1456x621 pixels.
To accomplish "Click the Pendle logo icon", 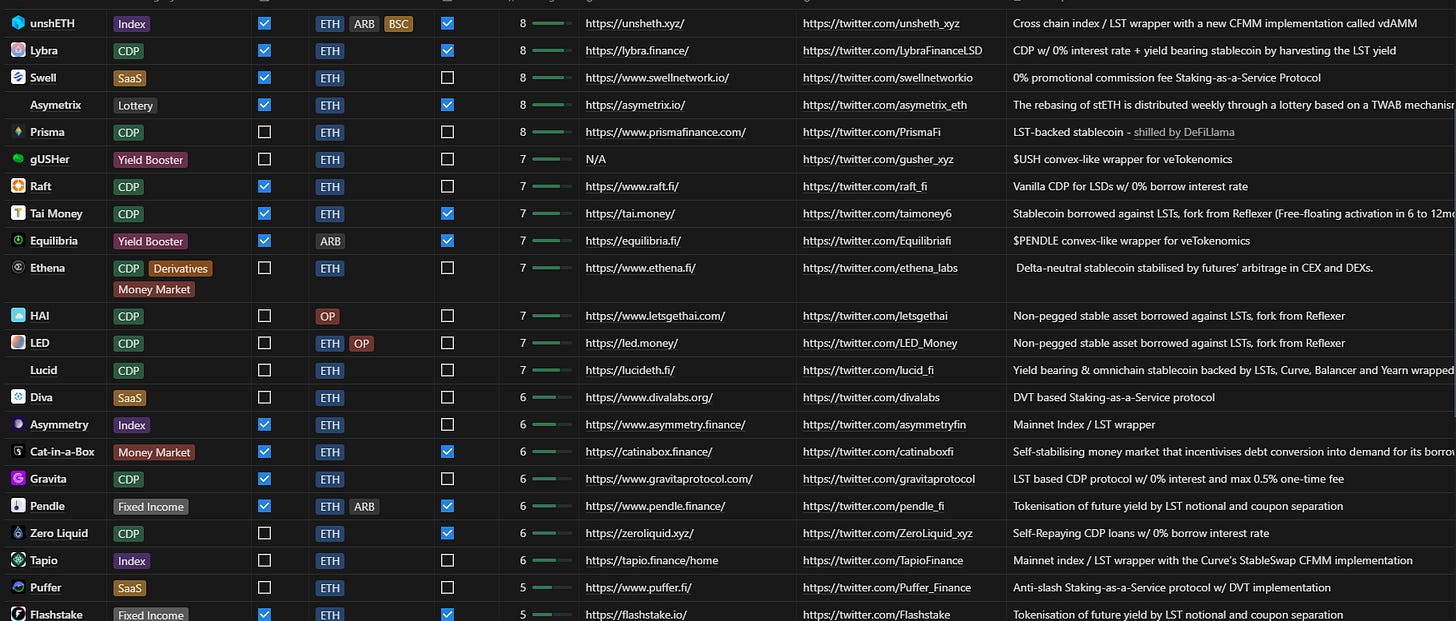I will coord(18,506).
